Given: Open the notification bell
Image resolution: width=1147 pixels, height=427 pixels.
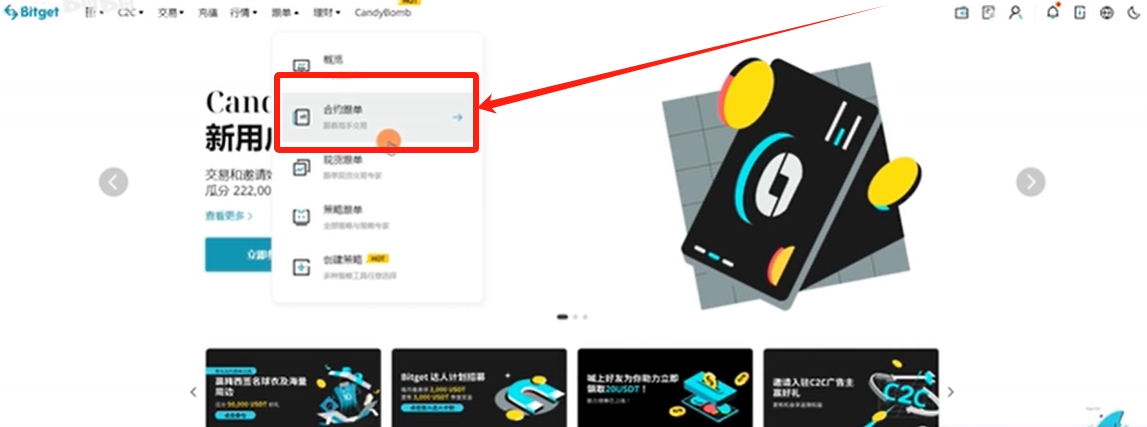Looking at the screenshot, I should point(1053,12).
